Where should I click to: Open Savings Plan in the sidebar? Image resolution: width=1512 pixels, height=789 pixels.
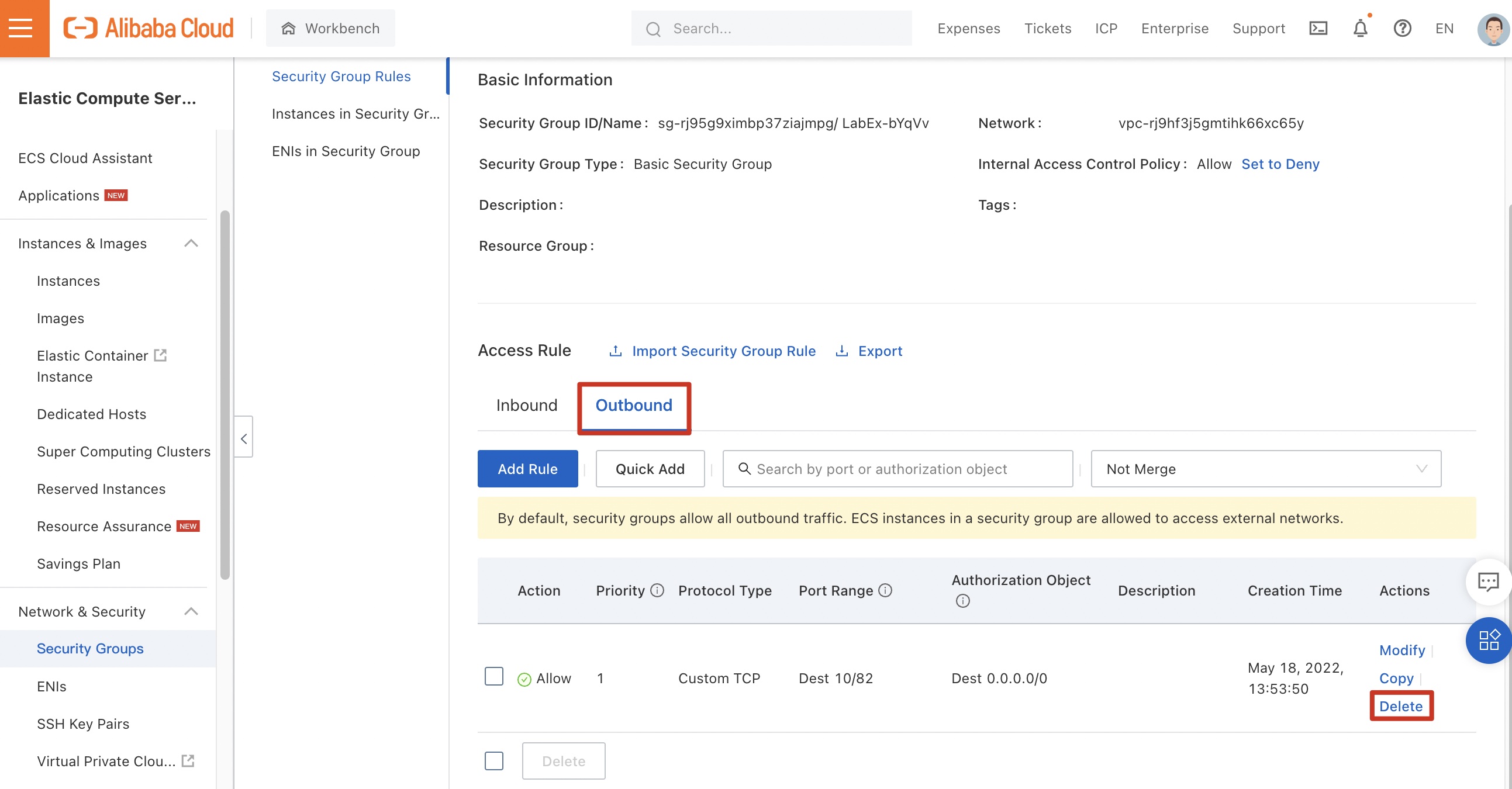[79, 564]
